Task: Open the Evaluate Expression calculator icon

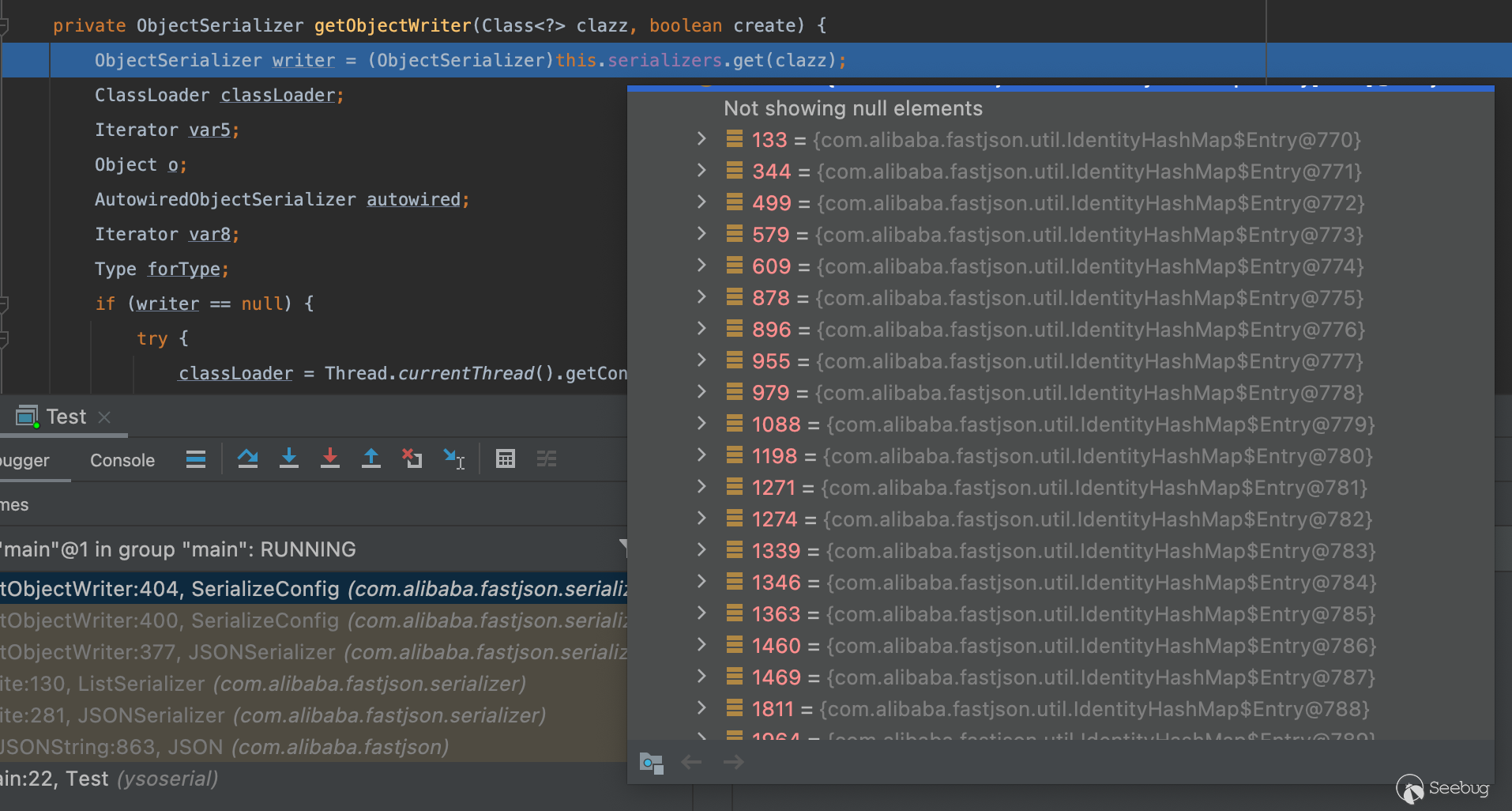Action: [x=506, y=458]
